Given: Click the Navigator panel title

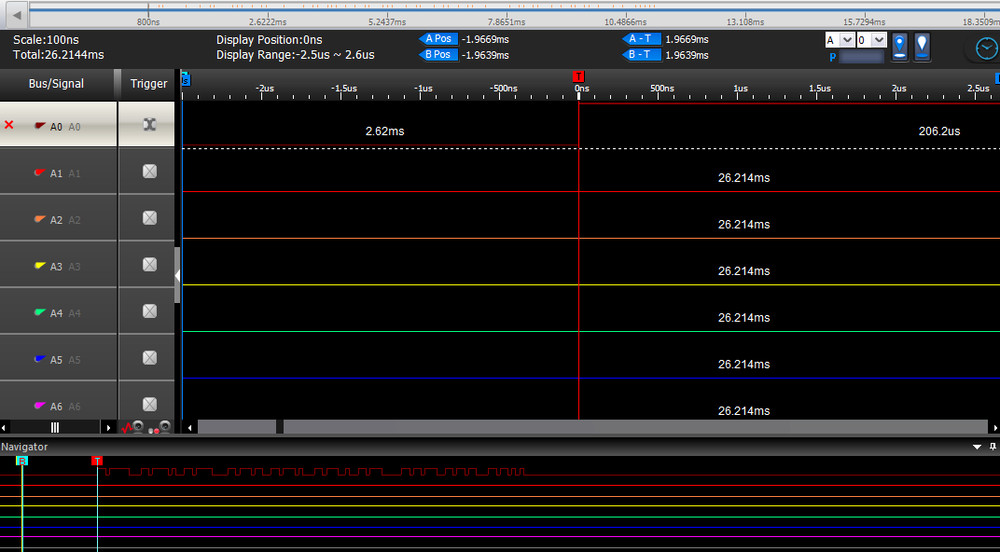Looking at the screenshot, I should [x=24, y=447].
